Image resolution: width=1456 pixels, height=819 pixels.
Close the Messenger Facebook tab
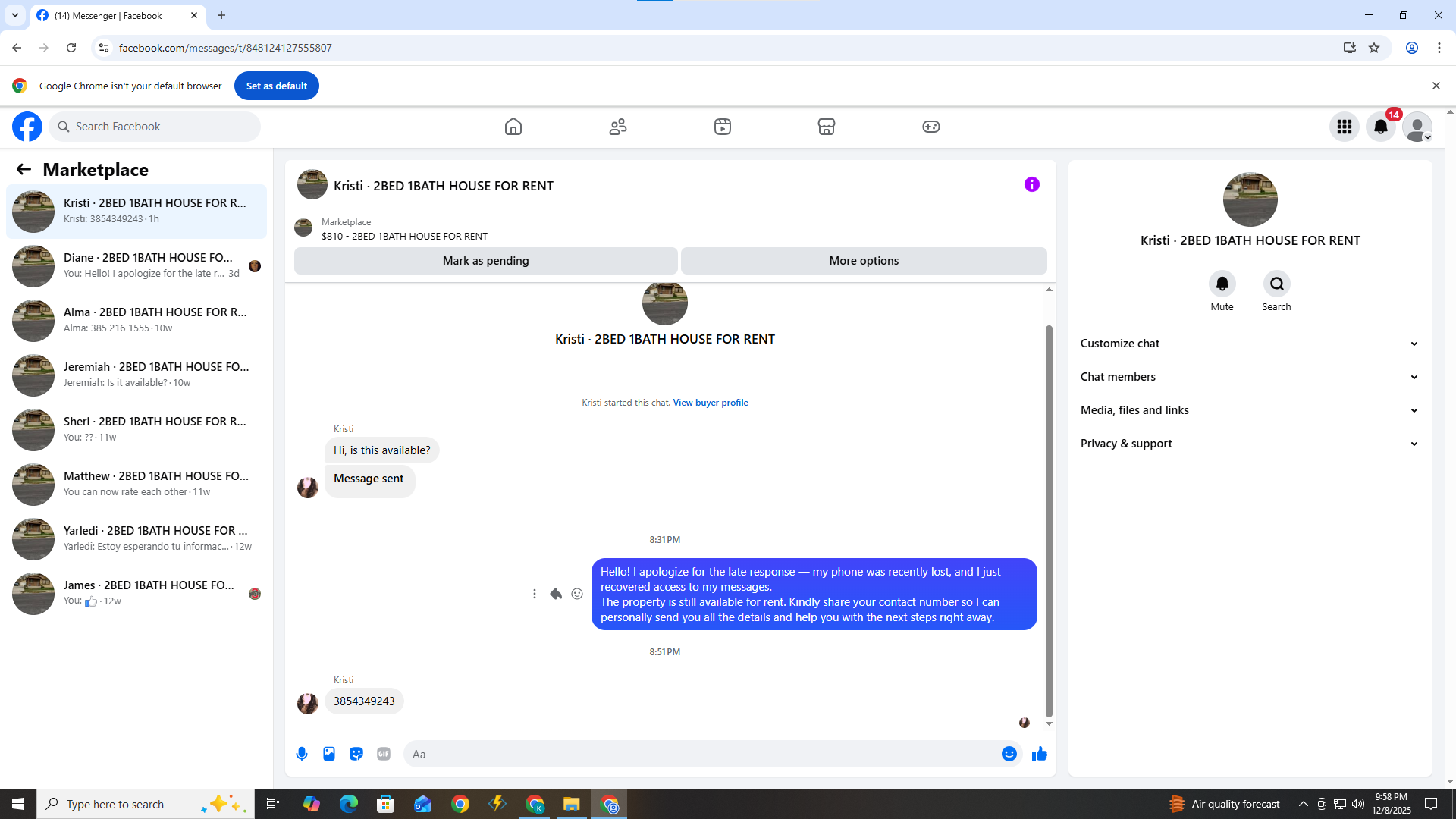194,15
